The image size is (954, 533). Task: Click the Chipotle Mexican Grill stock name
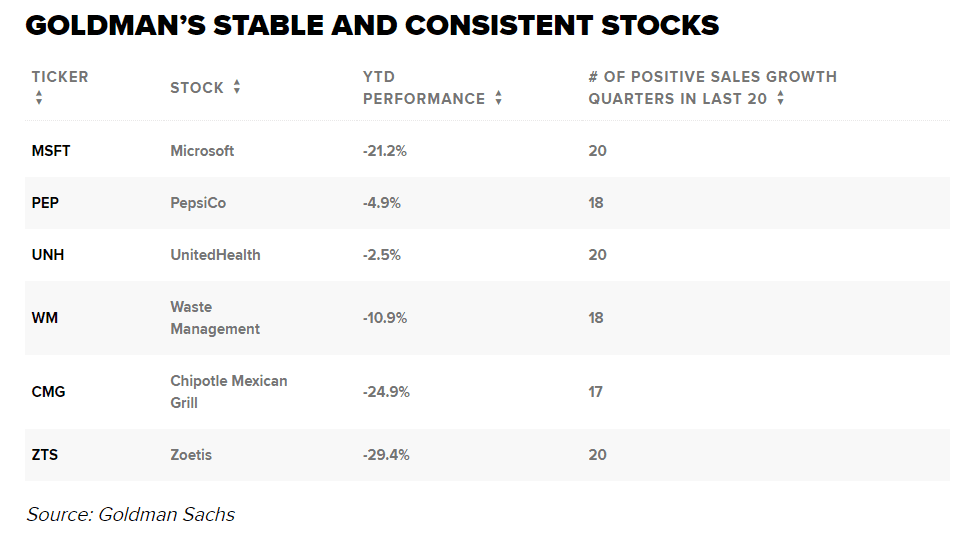(228, 392)
